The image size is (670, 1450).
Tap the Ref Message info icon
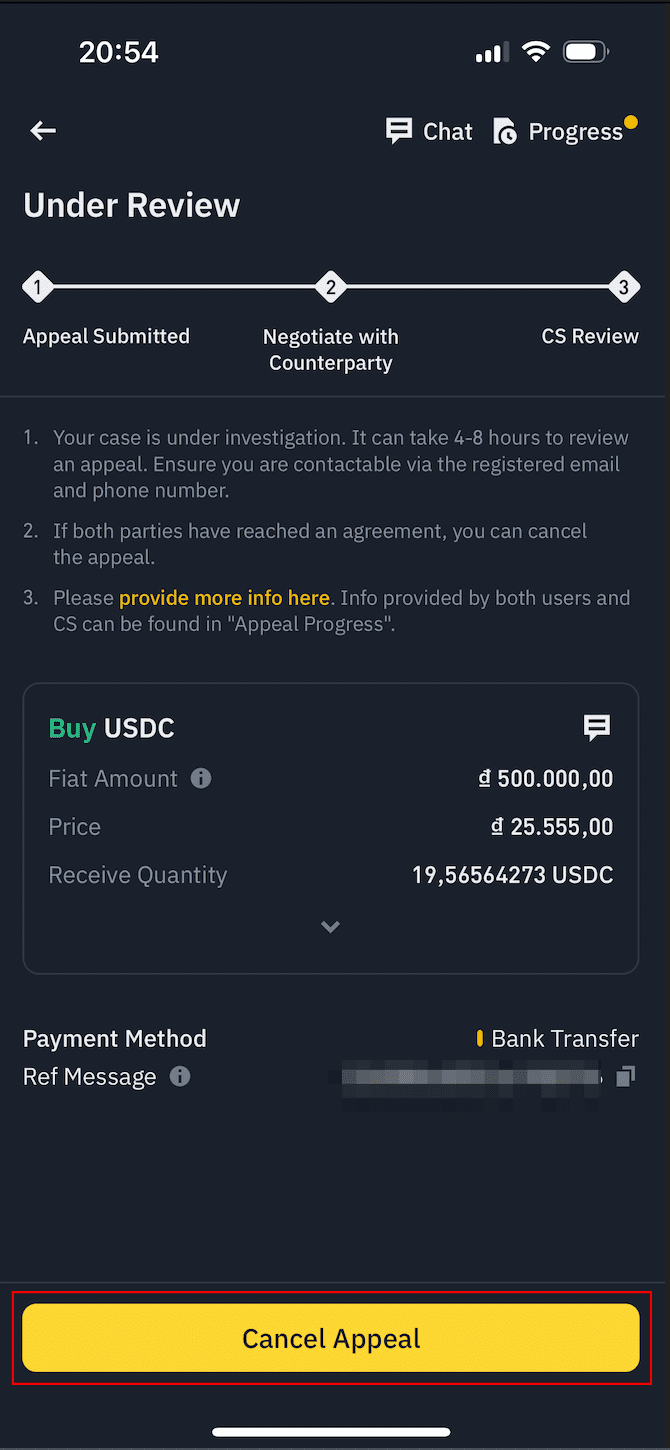(x=180, y=1076)
